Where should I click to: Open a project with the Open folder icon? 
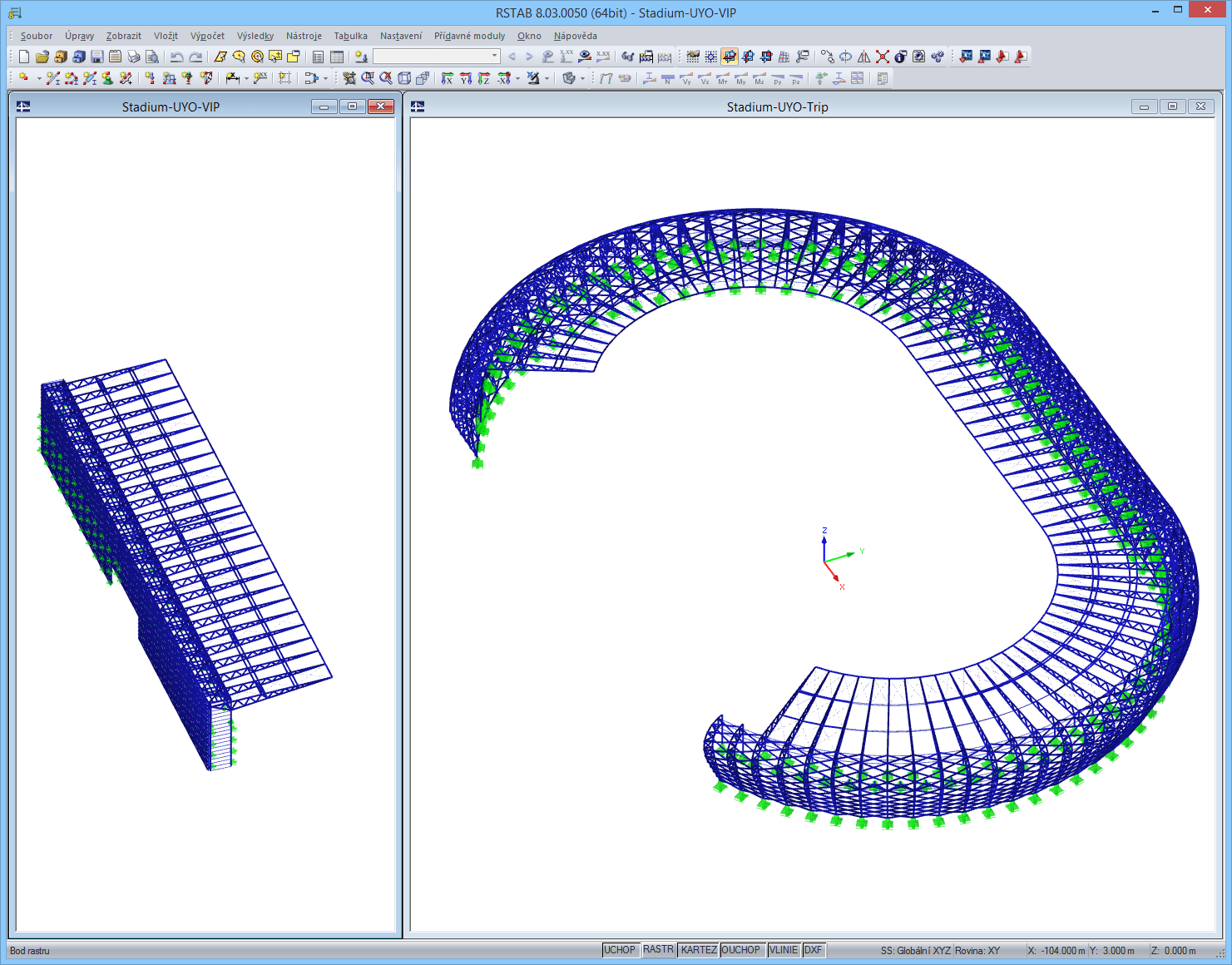point(43,57)
